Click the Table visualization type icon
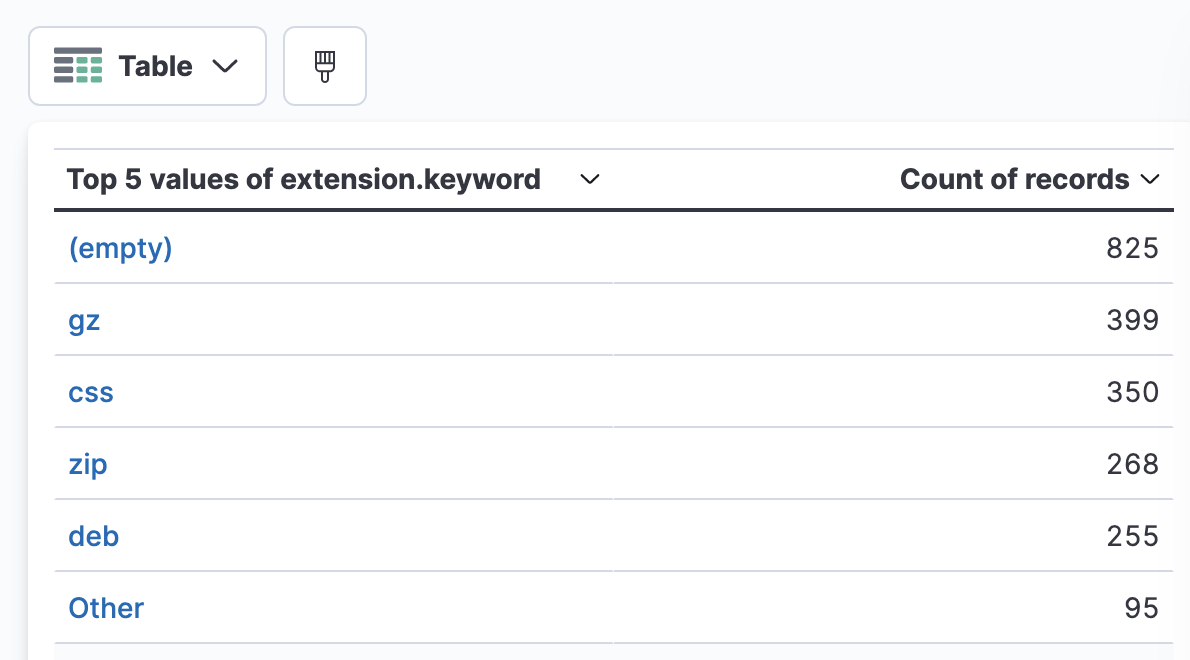Screen dimensions: 1190x660 [77, 66]
